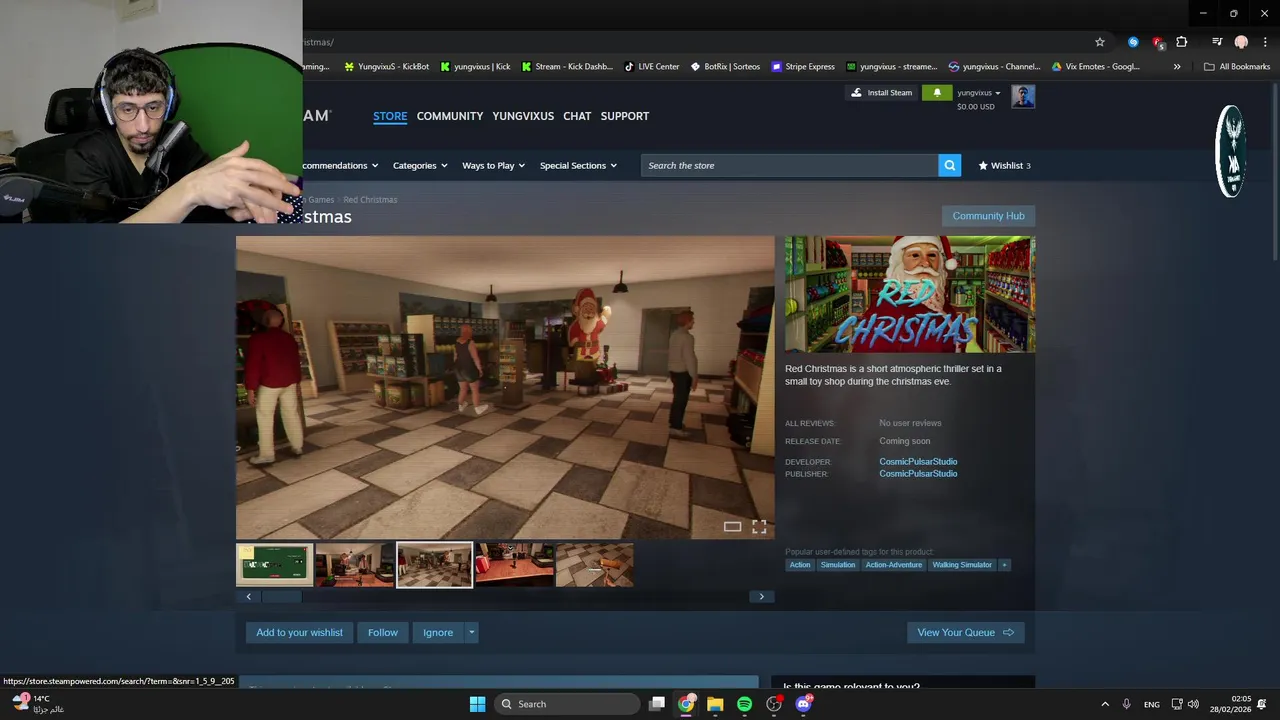Open the green notifications bell

pyautogui.click(x=937, y=93)
